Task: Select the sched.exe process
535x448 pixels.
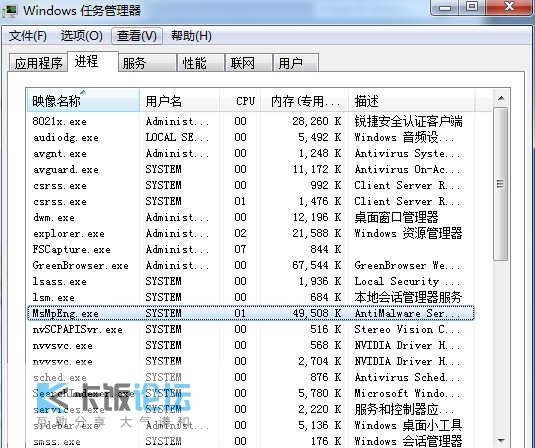Action: (x=250, y=377)
